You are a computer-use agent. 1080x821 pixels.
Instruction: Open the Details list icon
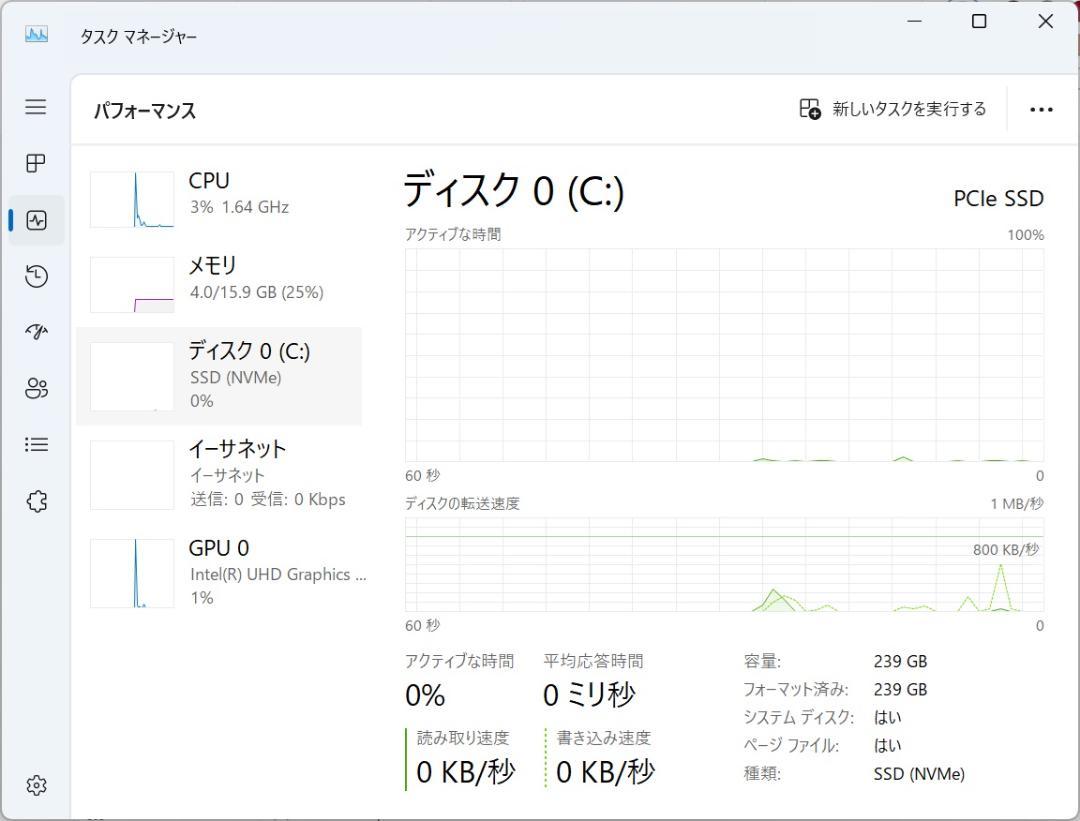pyautogui.click(x=36, y=445)
